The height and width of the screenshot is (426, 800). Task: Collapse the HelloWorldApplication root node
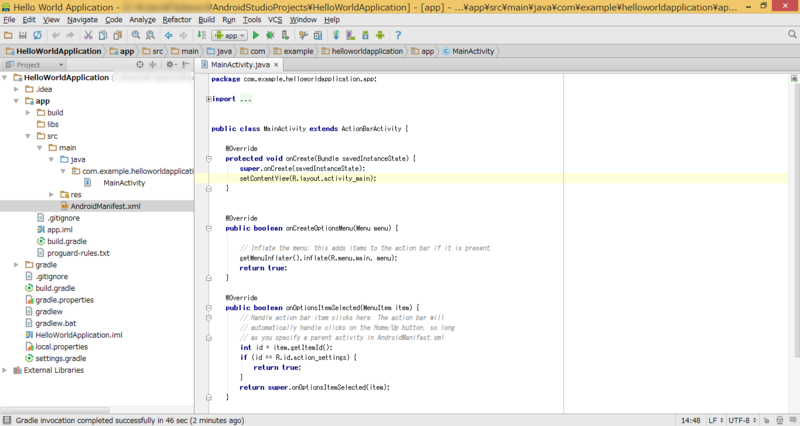tap(5, 78)
